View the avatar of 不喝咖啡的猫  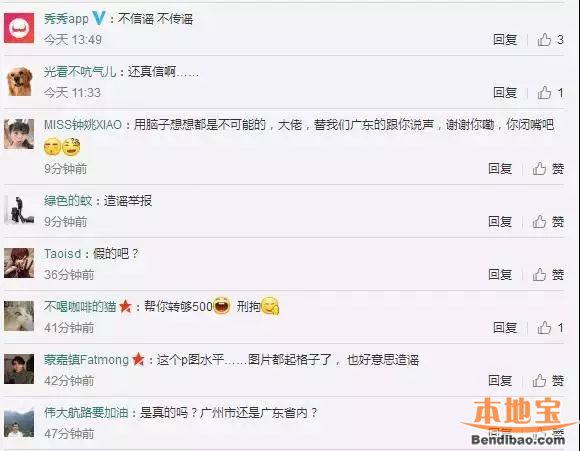click(x=19, y=316)
